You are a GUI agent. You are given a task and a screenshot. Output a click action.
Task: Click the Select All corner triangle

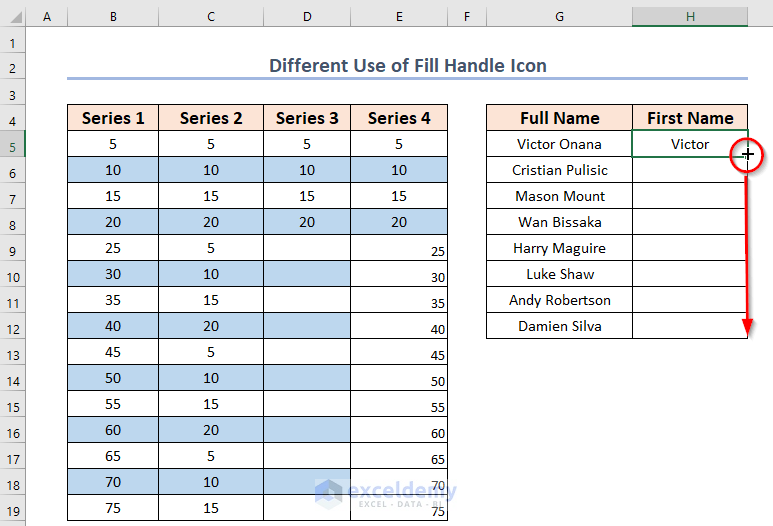14,17
